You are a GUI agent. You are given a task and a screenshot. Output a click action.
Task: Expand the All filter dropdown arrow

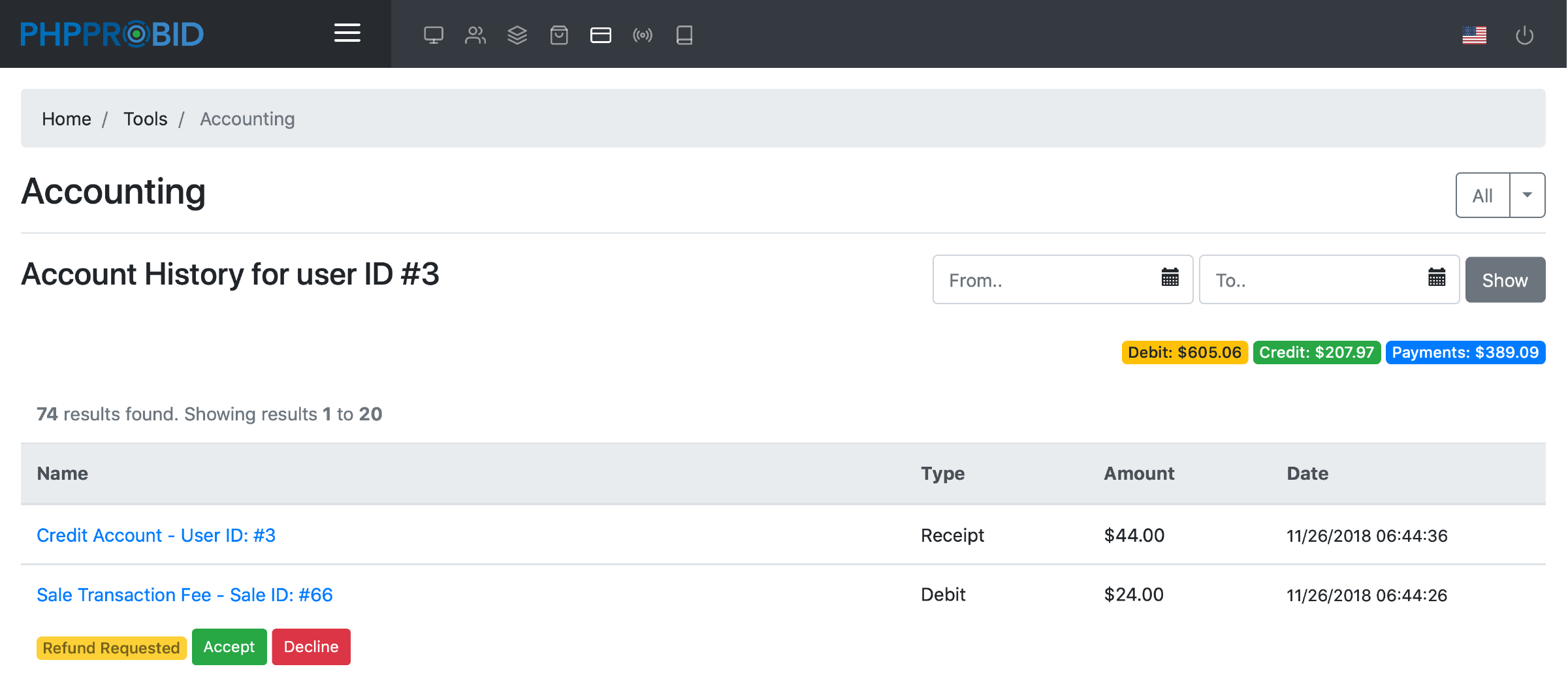pyautogui.click(x=1527, y=195)
